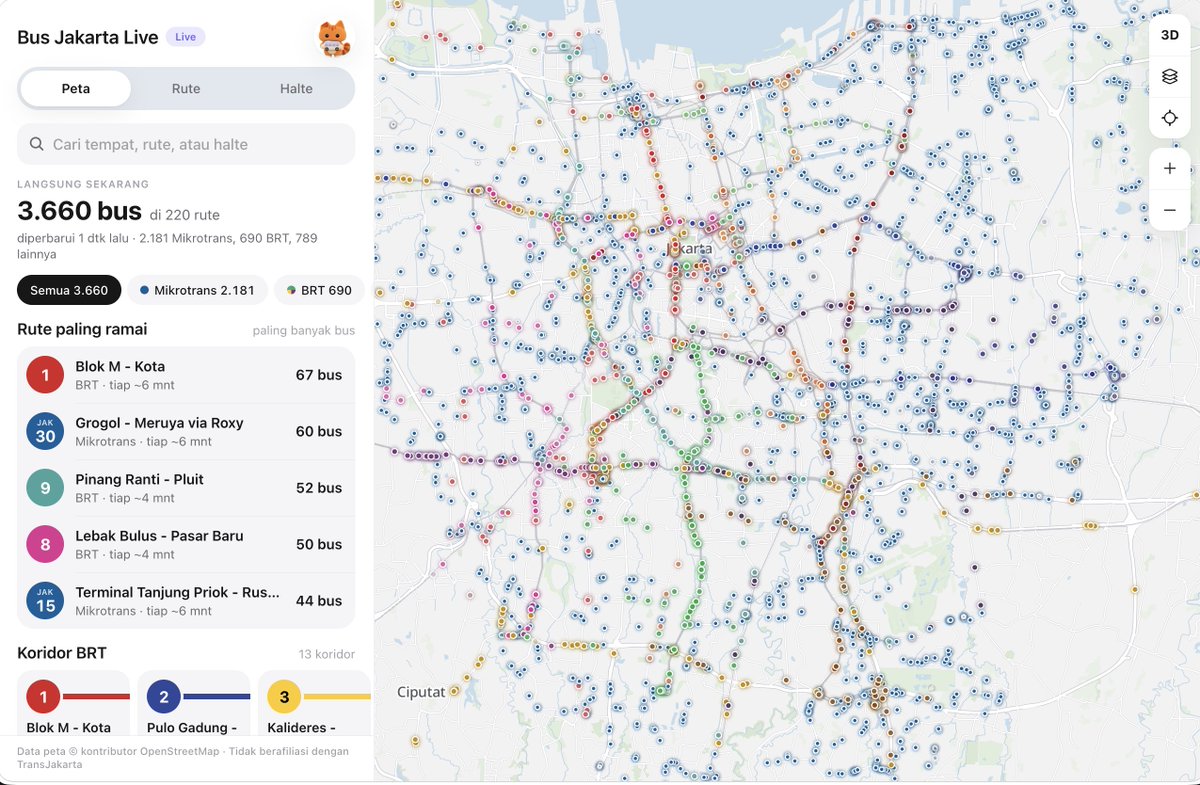Viewport: 1200px width, 785px height.
Task: Click '52 bus' count text
Action: pyautogui.click(x=319, y=488)
